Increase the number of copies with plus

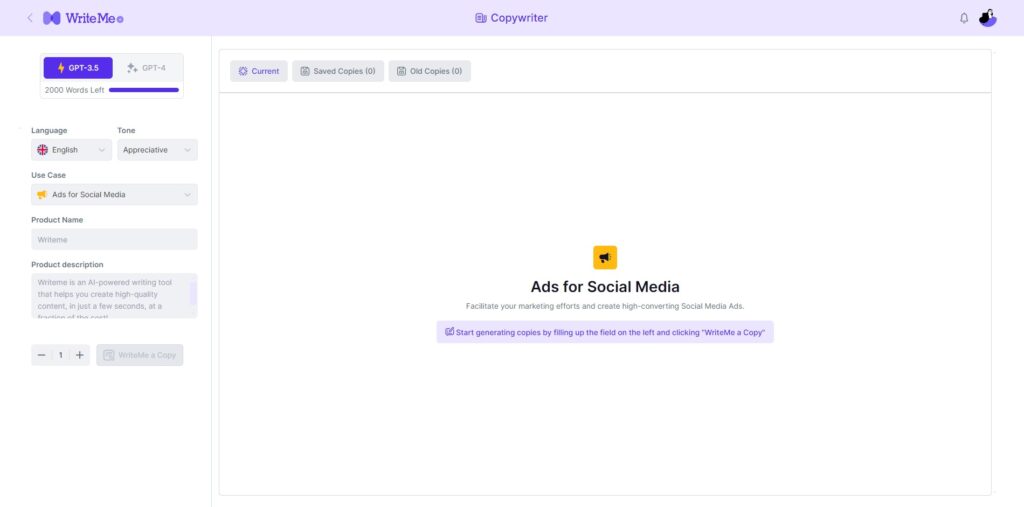pyautogui.click(x=80, y=355)
